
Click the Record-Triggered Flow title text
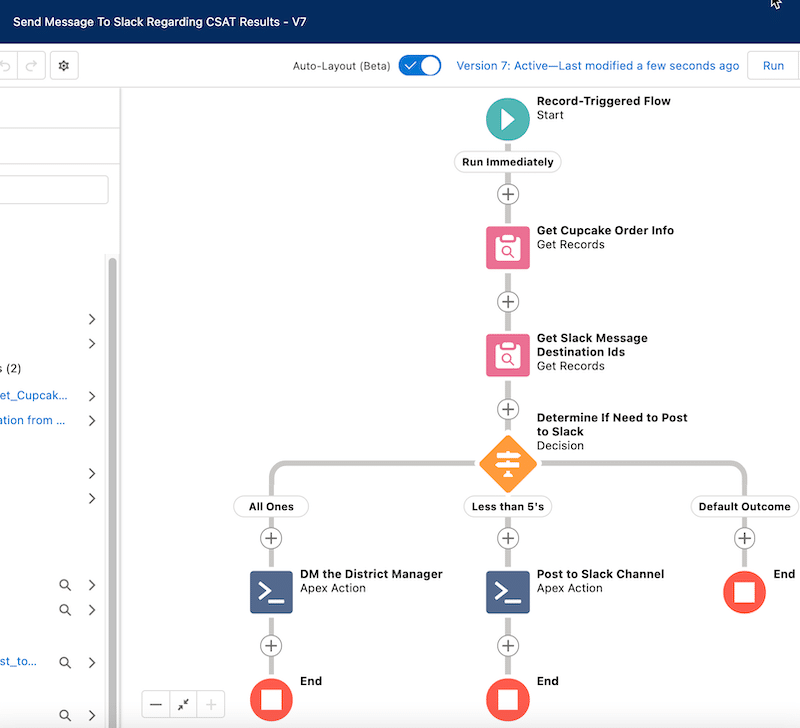click(604, 101)
